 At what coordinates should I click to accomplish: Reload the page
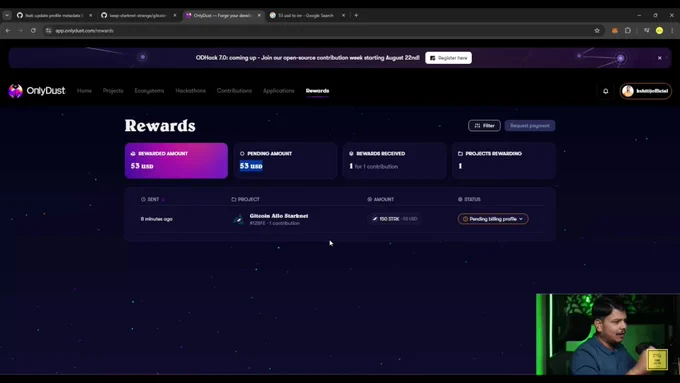pyautogui.click(x=33, y=30)
